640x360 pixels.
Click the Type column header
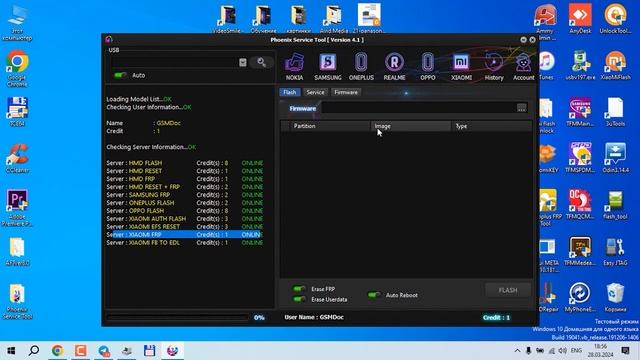tap(491, 126)
